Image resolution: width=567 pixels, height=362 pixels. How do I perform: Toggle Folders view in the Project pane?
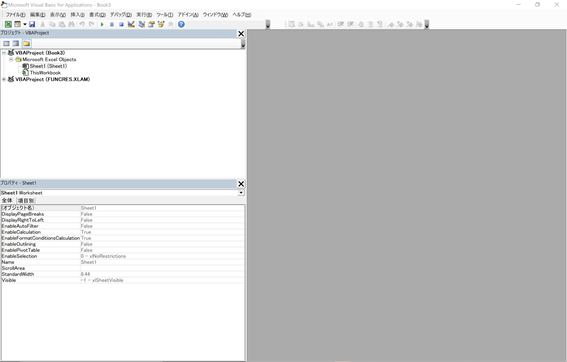[x=26, y=43]
